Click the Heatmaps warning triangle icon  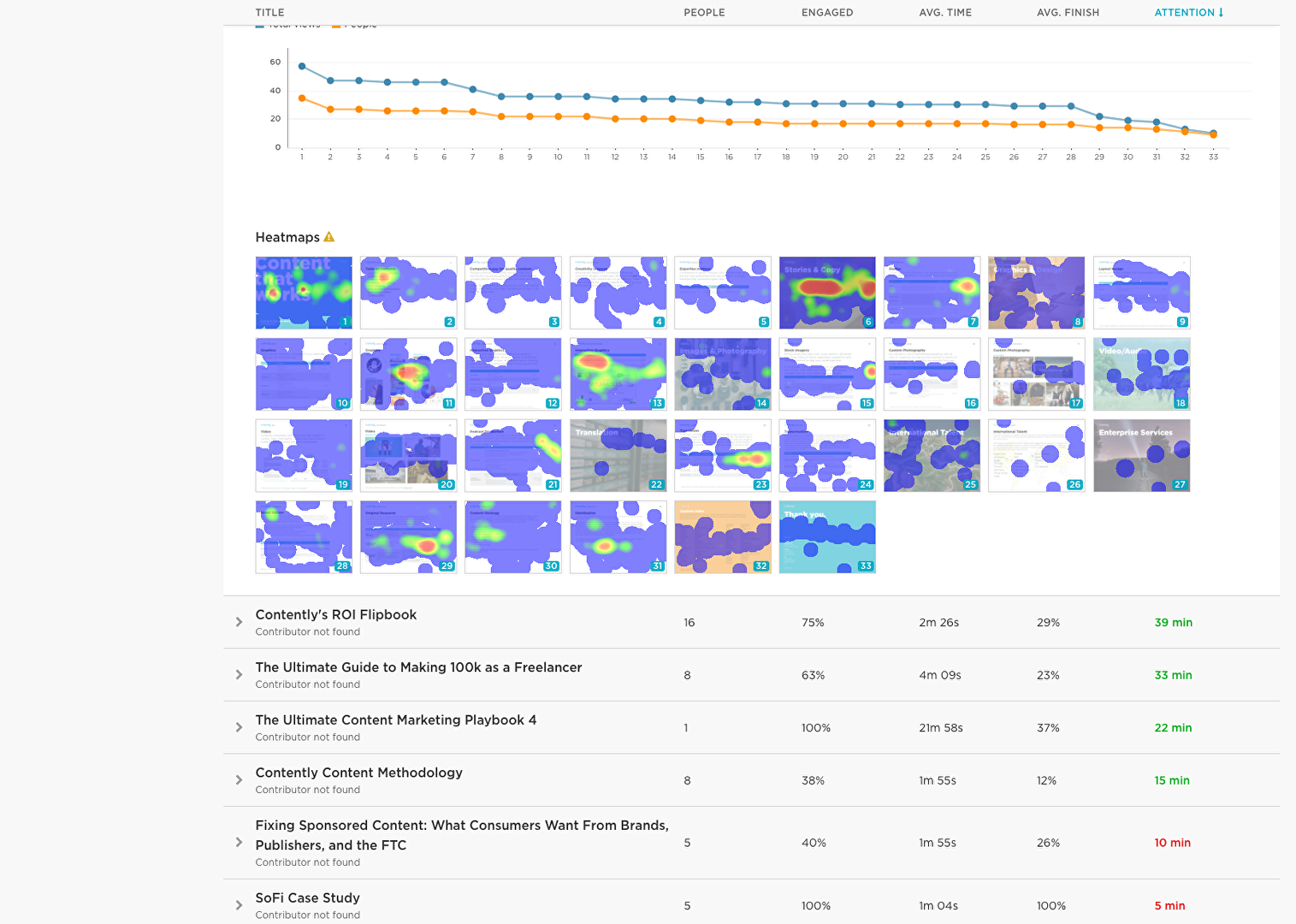(329, 237)
